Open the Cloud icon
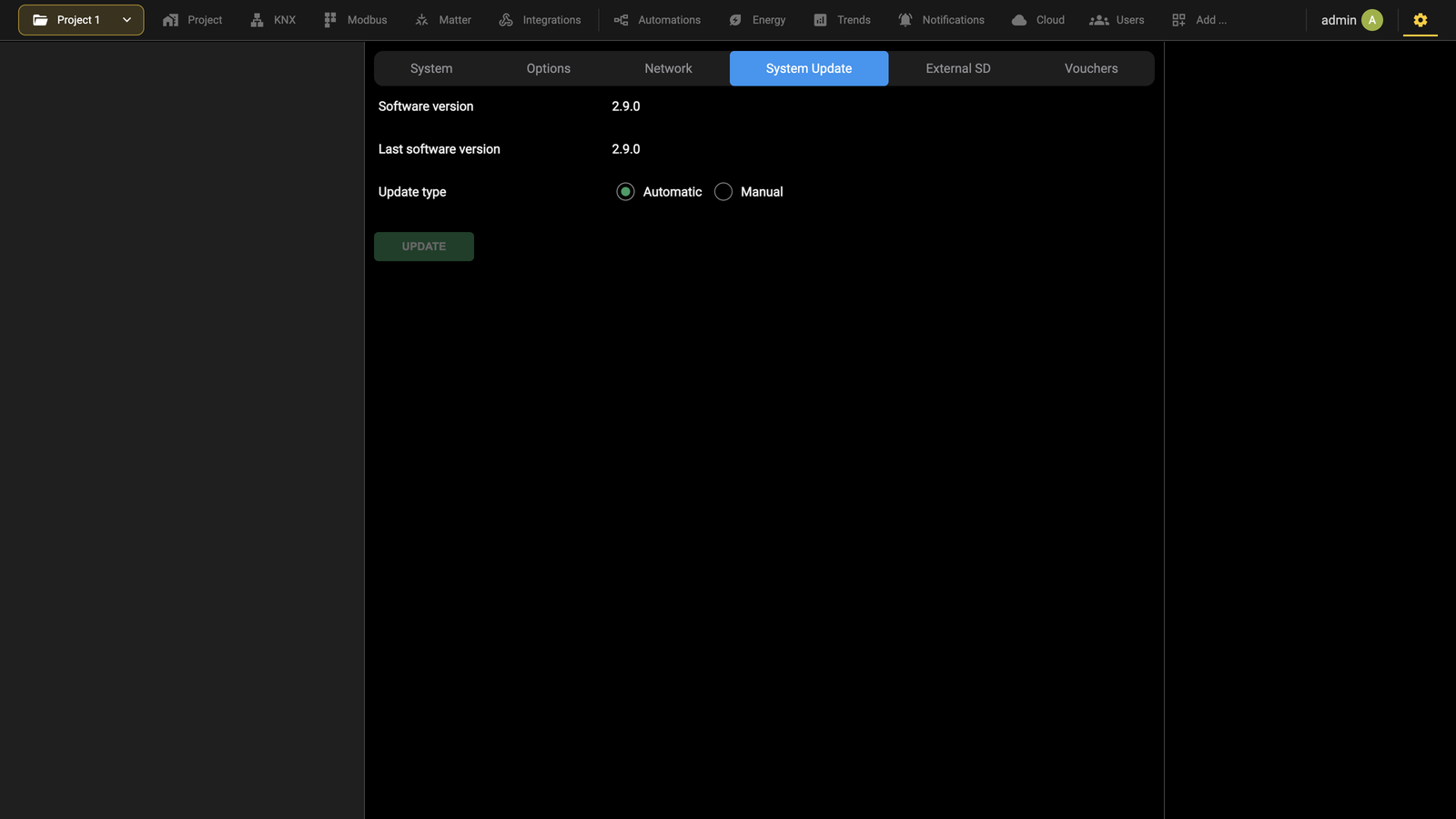This screenshot has width=1456, height=819. pos(1019,20)
